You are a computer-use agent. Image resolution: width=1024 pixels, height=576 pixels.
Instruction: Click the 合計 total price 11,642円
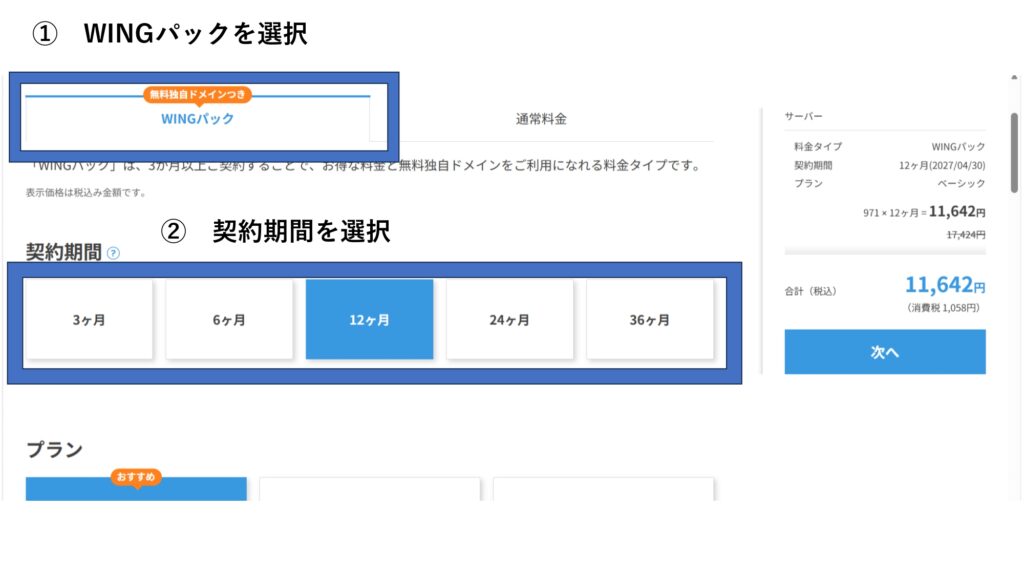point(944,285)
